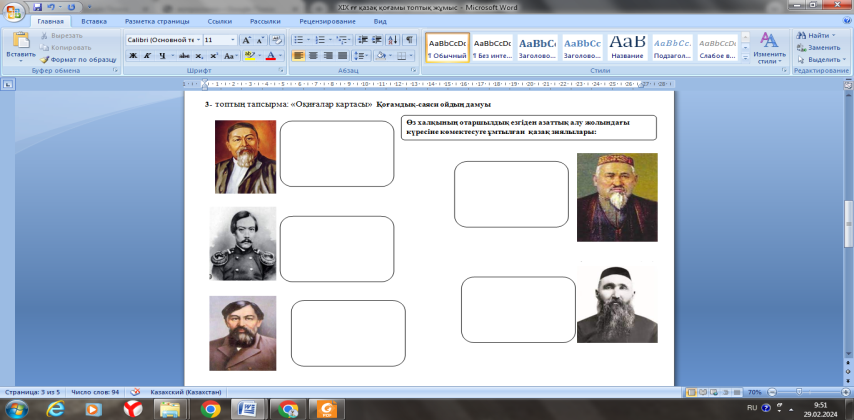The image size is (854, 420).
Task: Click the sort A-Z icon
Action: point(393,39)
